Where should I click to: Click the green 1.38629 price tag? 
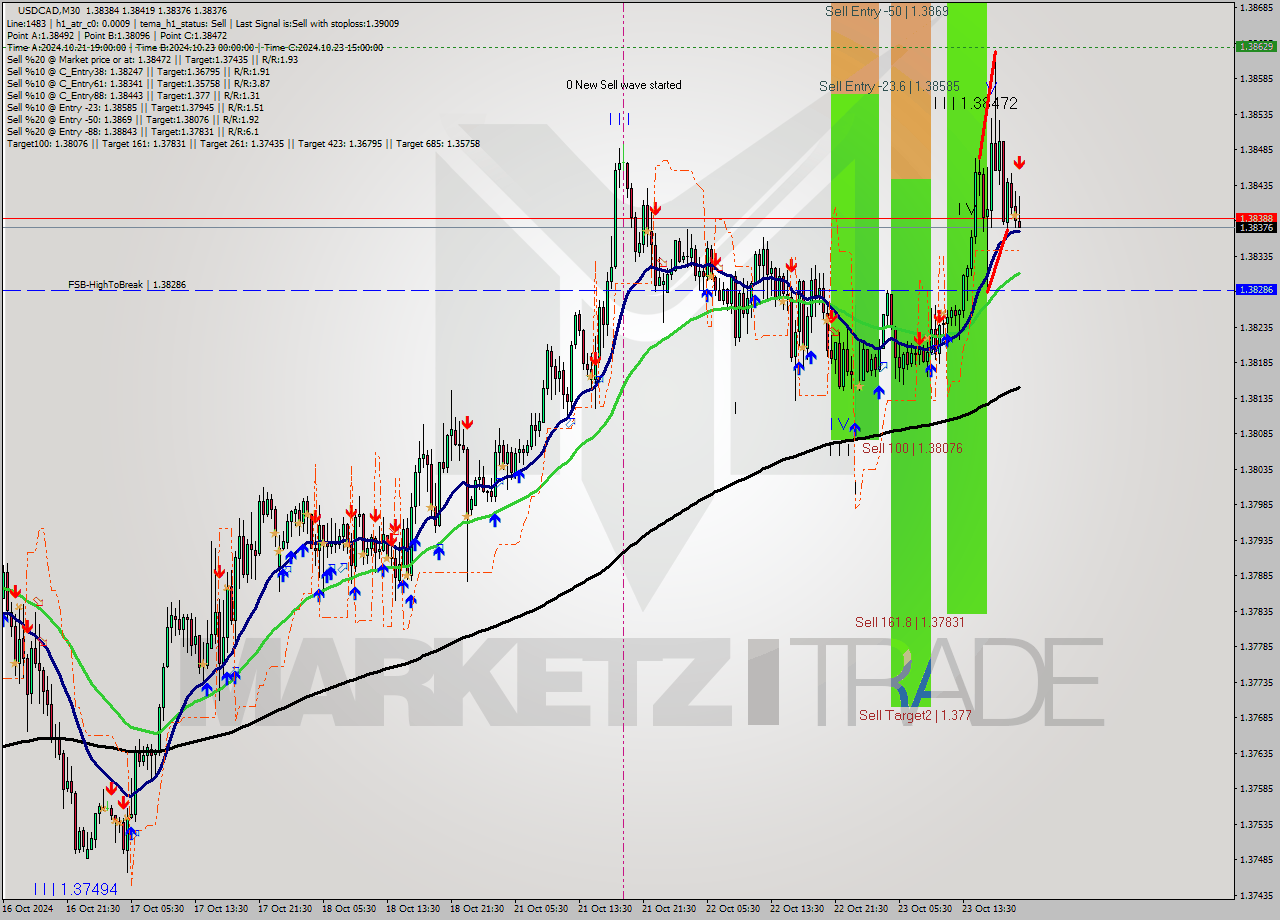point(1256,46)
